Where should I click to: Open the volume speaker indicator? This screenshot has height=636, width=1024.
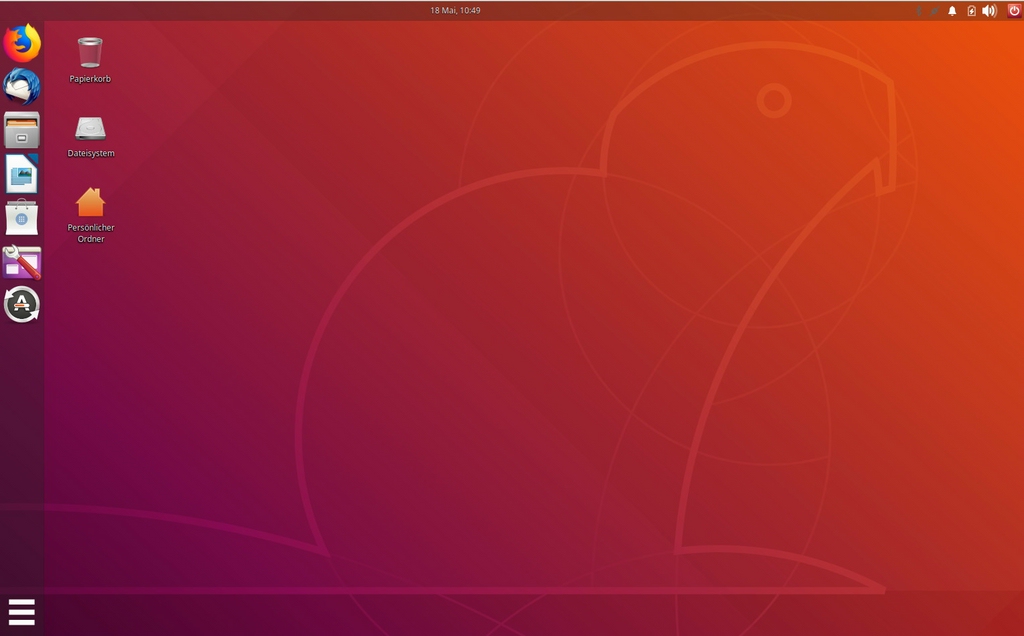coord(989,10)
